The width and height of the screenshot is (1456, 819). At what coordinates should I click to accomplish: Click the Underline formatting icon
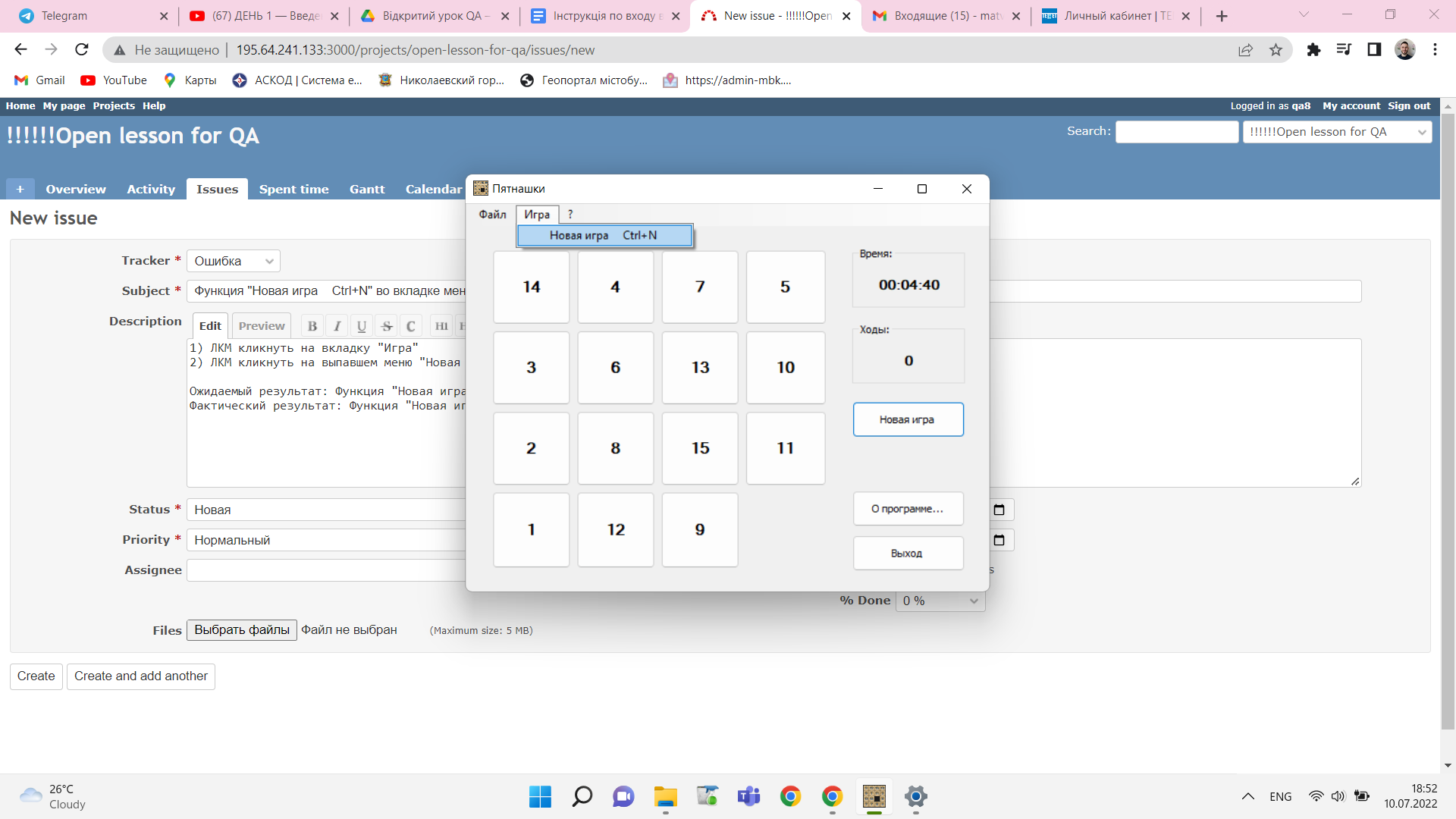(362, 326)
